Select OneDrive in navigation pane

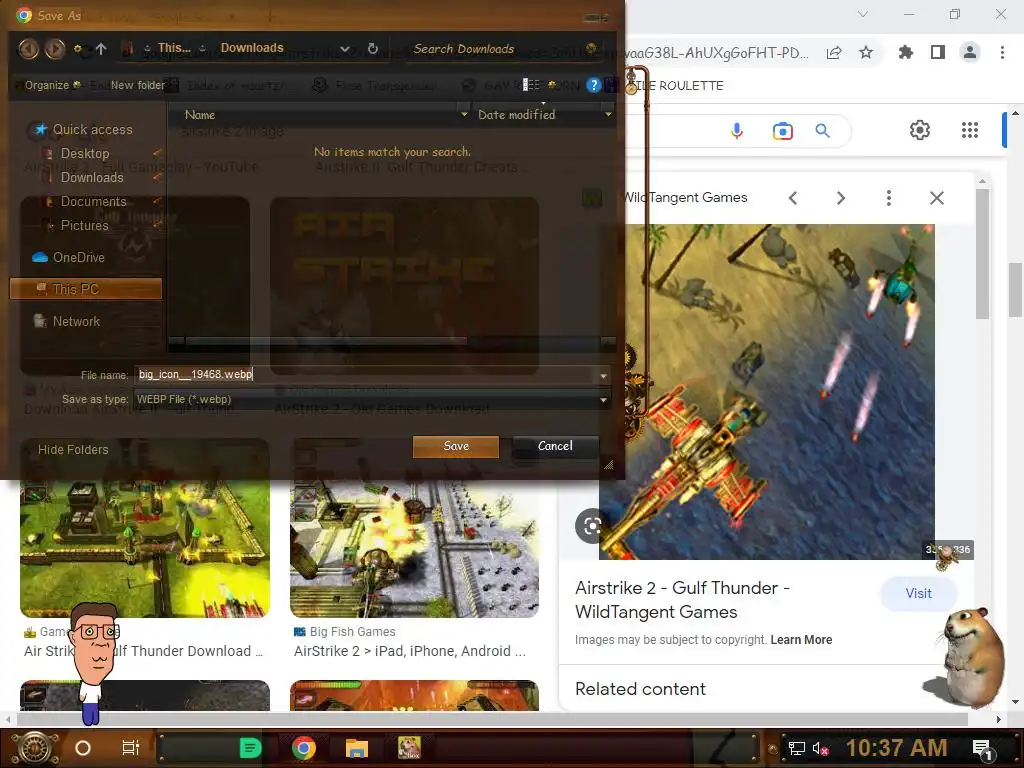78,257
